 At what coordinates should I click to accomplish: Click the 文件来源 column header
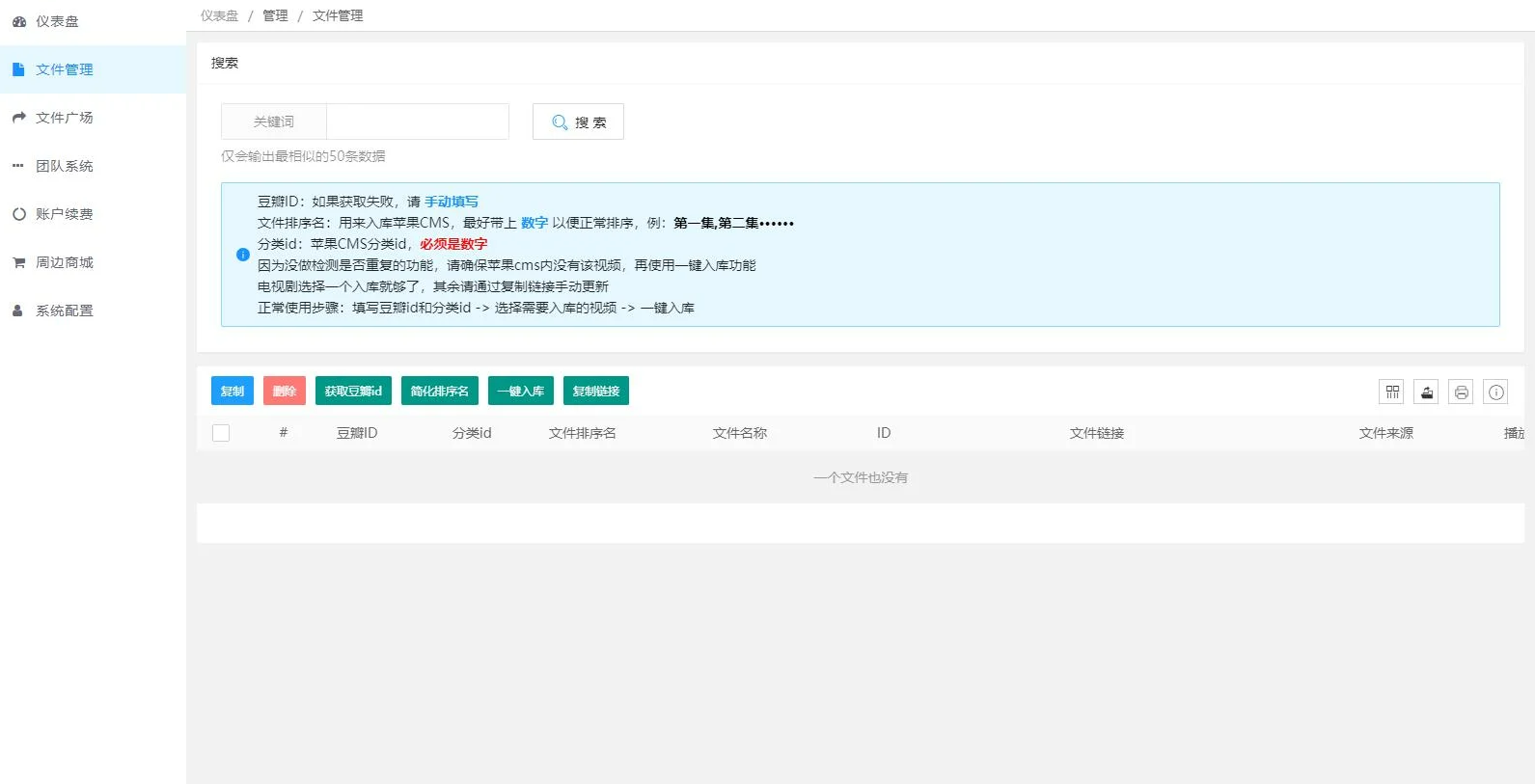pyautogui.click(x=1386, y=433)
